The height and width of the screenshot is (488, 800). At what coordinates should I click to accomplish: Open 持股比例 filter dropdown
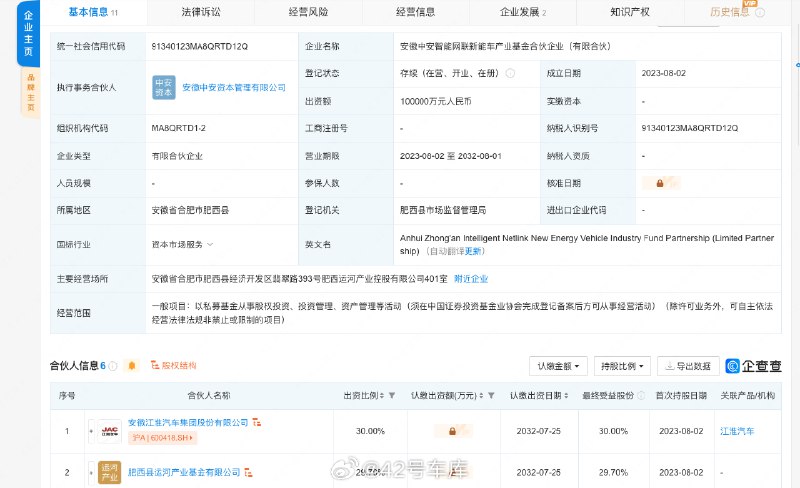[622, 366]
